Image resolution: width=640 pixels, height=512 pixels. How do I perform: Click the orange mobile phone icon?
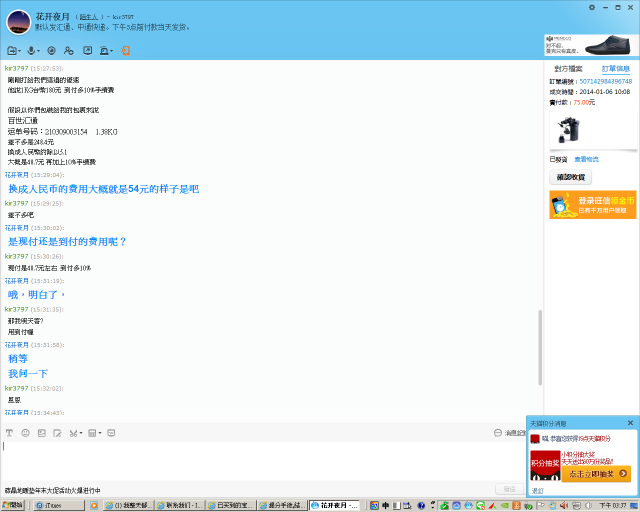coord(126,51)
